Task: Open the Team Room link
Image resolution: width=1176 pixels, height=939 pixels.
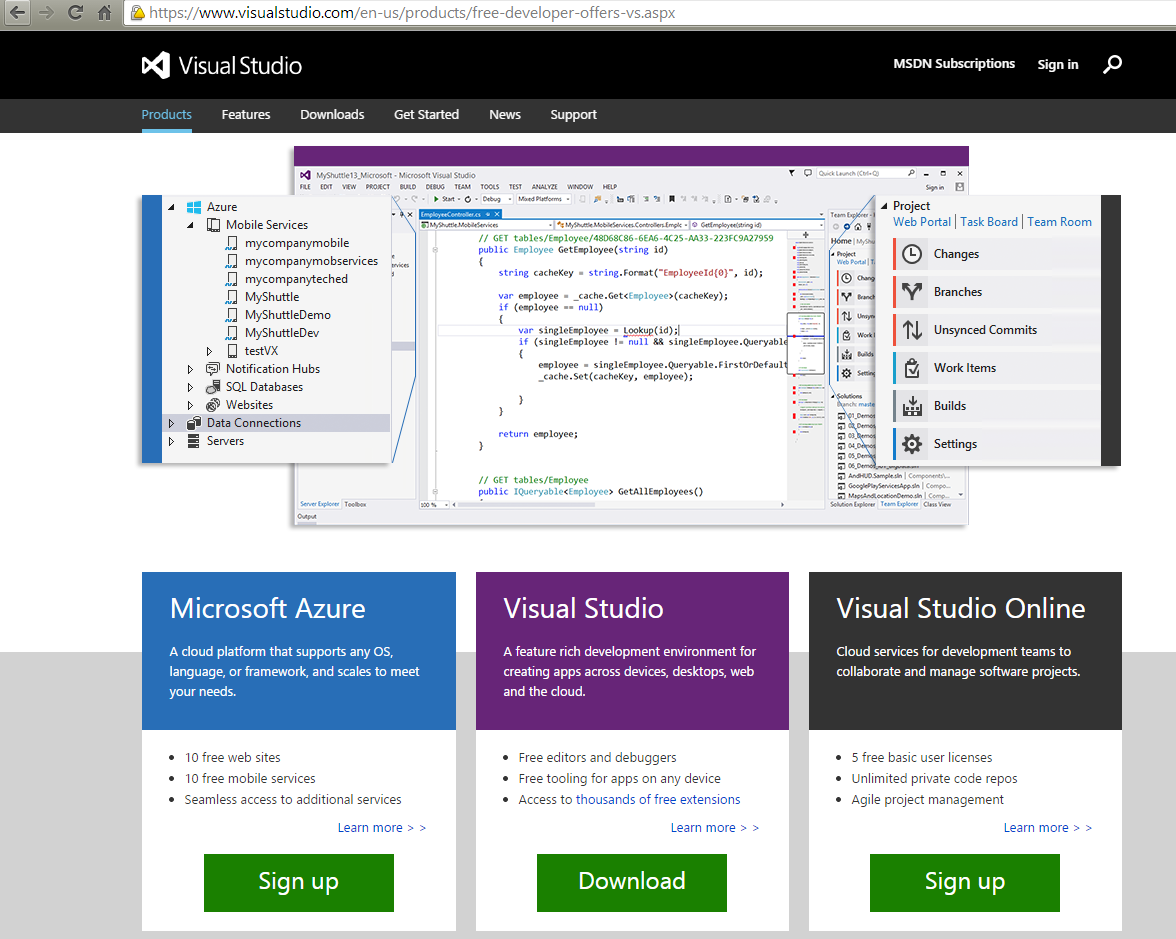Action: (x=1060, y=222)
